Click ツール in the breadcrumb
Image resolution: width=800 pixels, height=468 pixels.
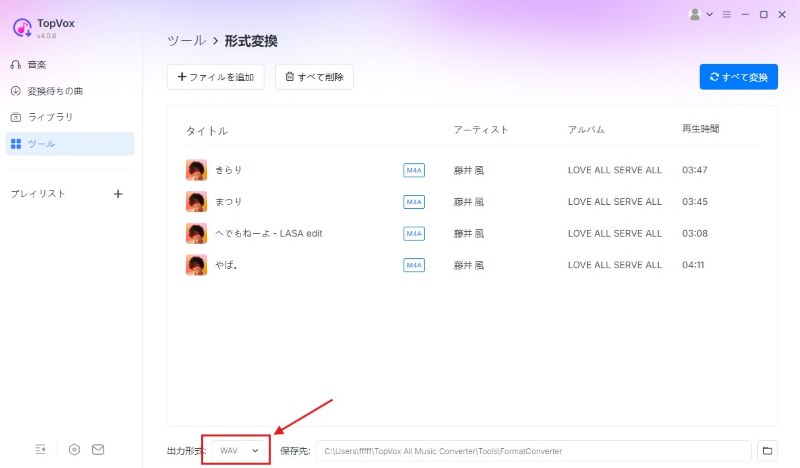tap(187, 41)
